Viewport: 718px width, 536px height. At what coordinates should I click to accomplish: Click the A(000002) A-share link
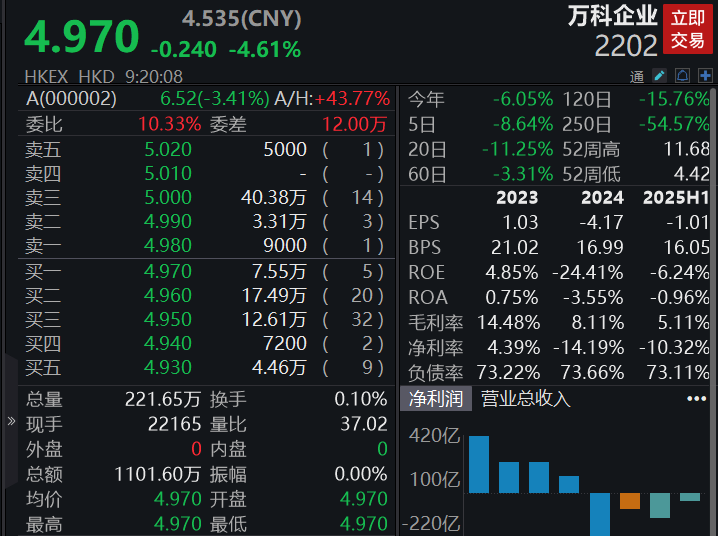(71, 99)
